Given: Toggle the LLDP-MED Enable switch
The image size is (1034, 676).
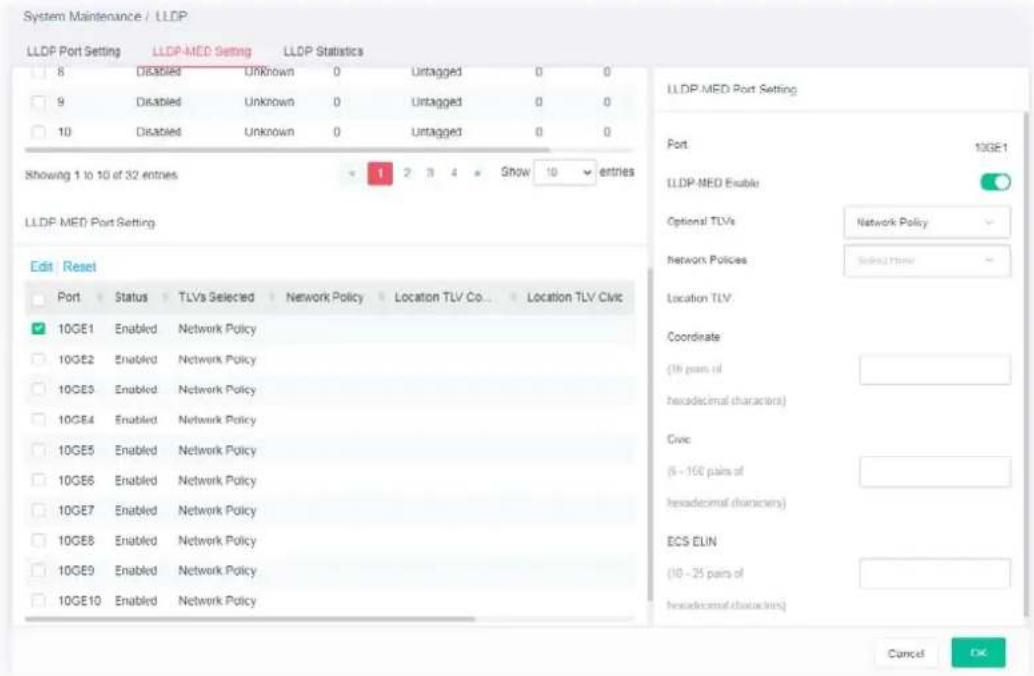Looking at the screenshot, I should pyautogui.click(x=995, y=182).
